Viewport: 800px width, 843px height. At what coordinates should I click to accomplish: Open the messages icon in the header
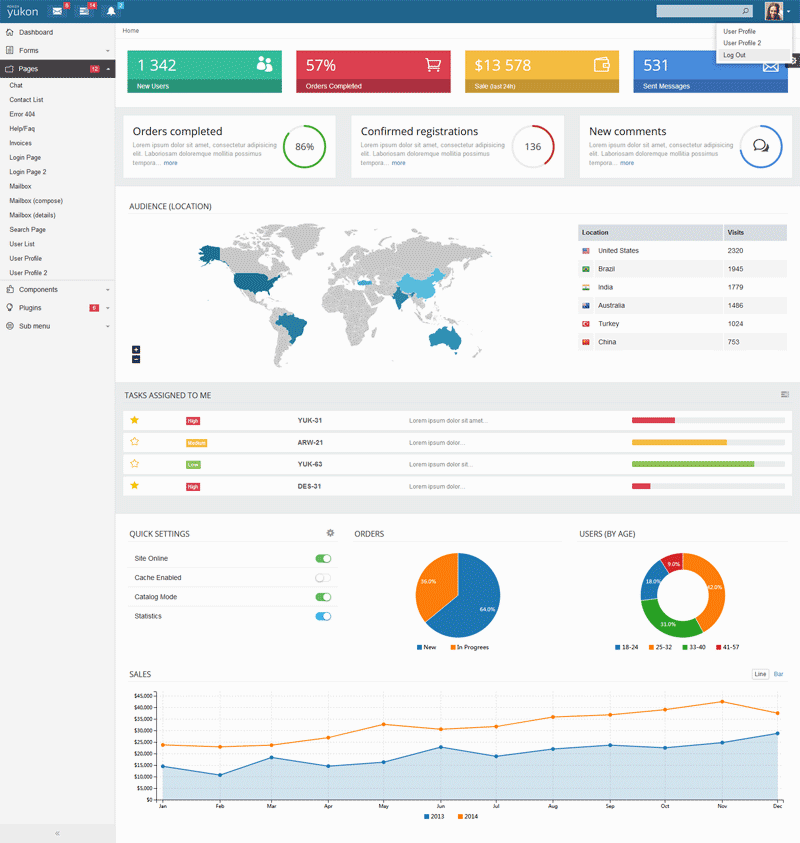55,11
